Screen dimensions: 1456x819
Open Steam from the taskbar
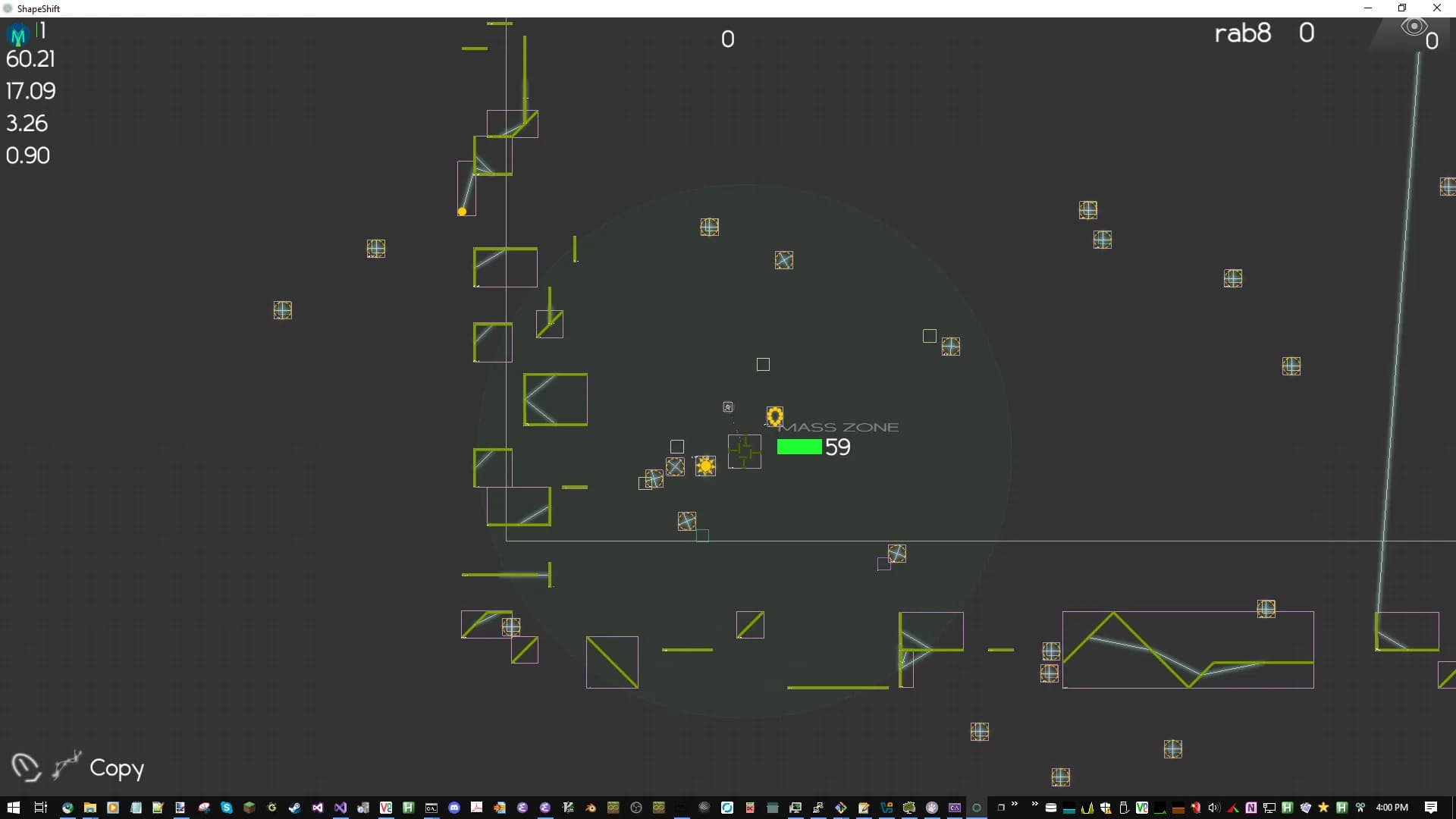pos(294,808)
